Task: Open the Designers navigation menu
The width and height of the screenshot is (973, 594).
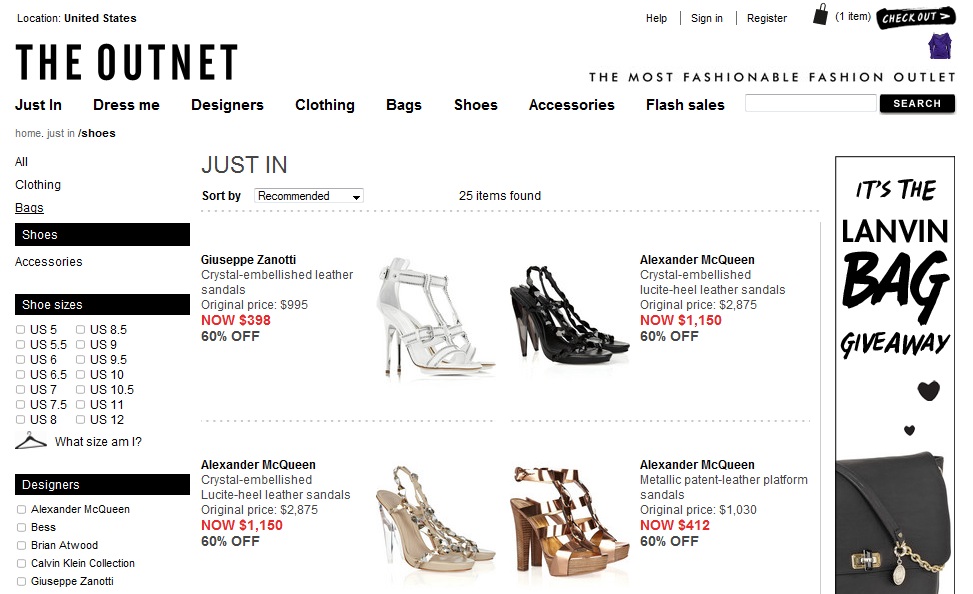Action: point(227,105)
